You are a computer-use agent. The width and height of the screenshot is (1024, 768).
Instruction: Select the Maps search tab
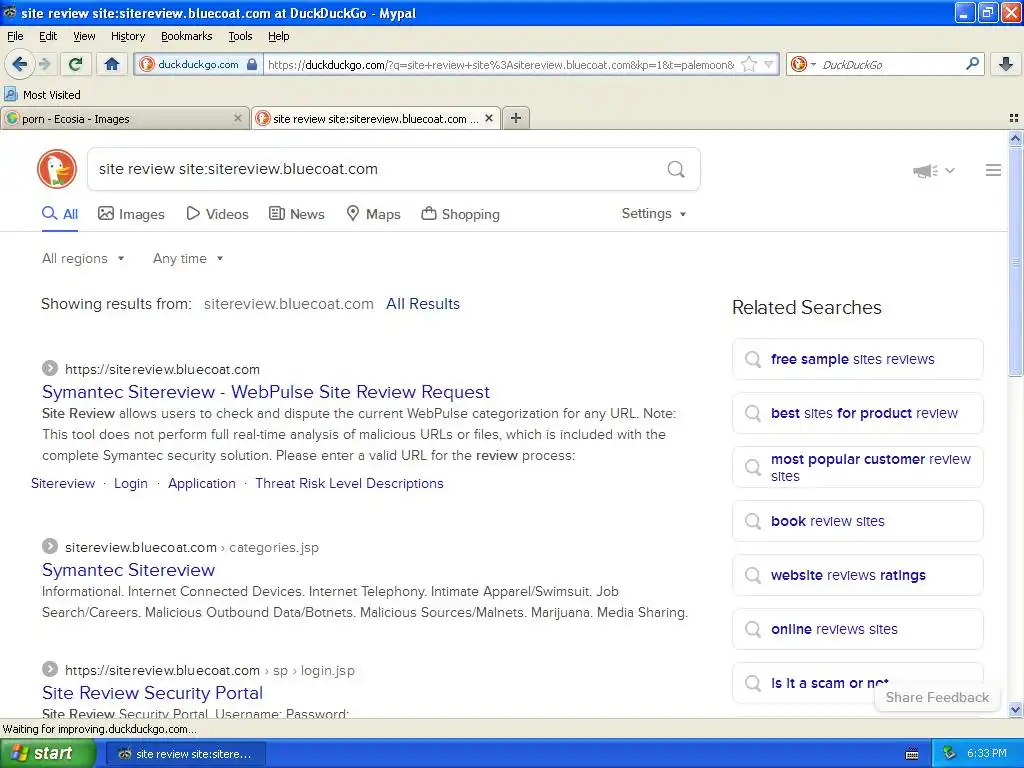(x=374, y=214)
